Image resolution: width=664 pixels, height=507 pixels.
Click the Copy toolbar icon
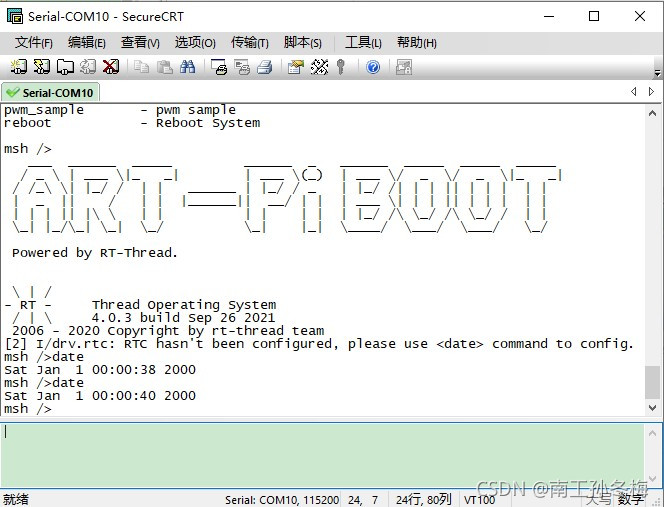(x=141, y=67)
